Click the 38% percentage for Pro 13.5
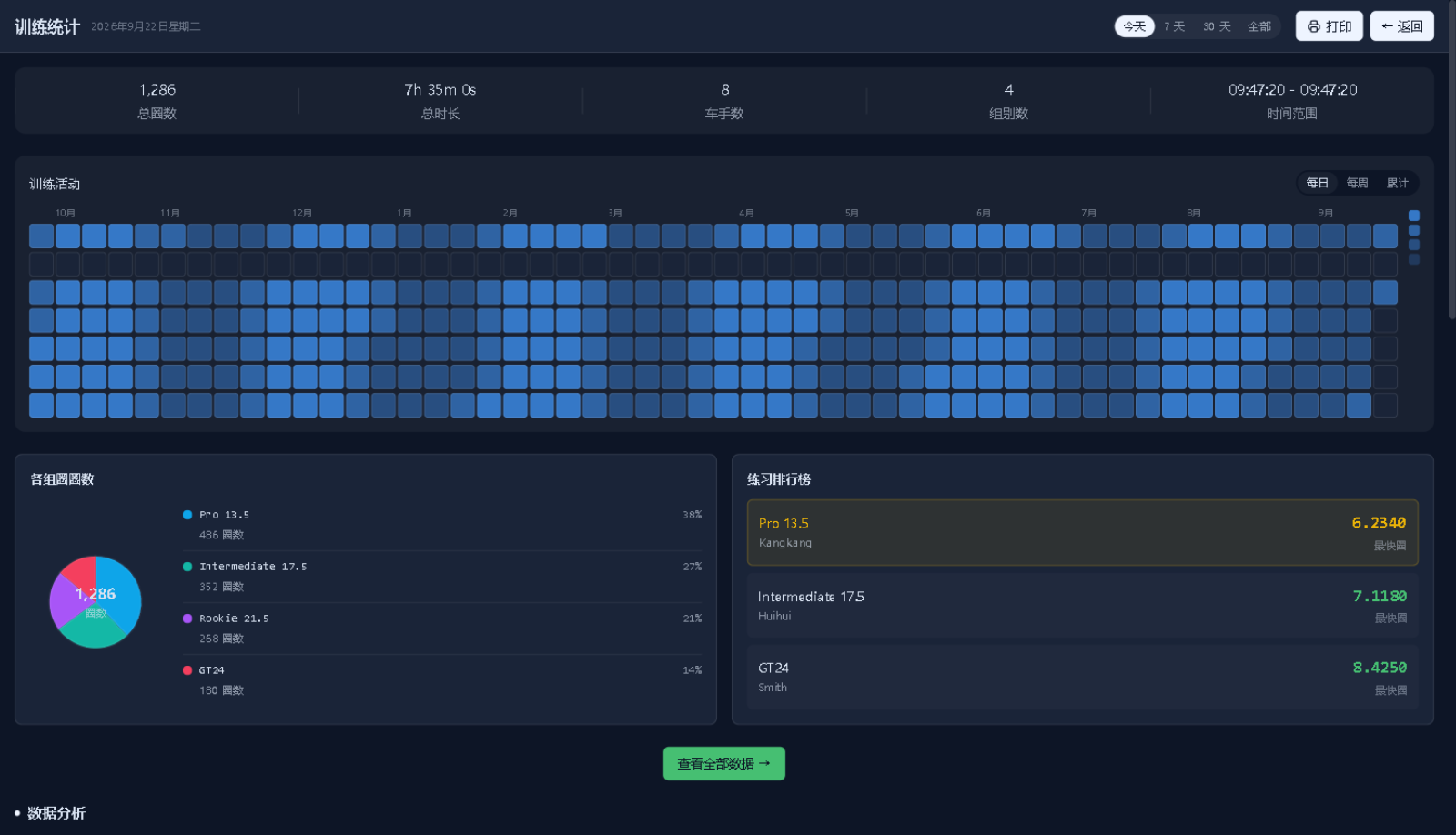 [693, 515]
